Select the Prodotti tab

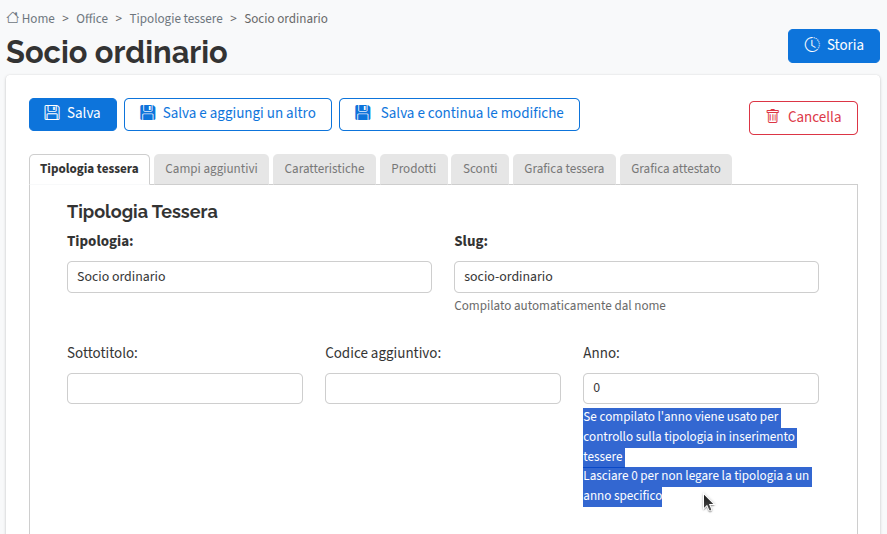(x=413, y=169)
